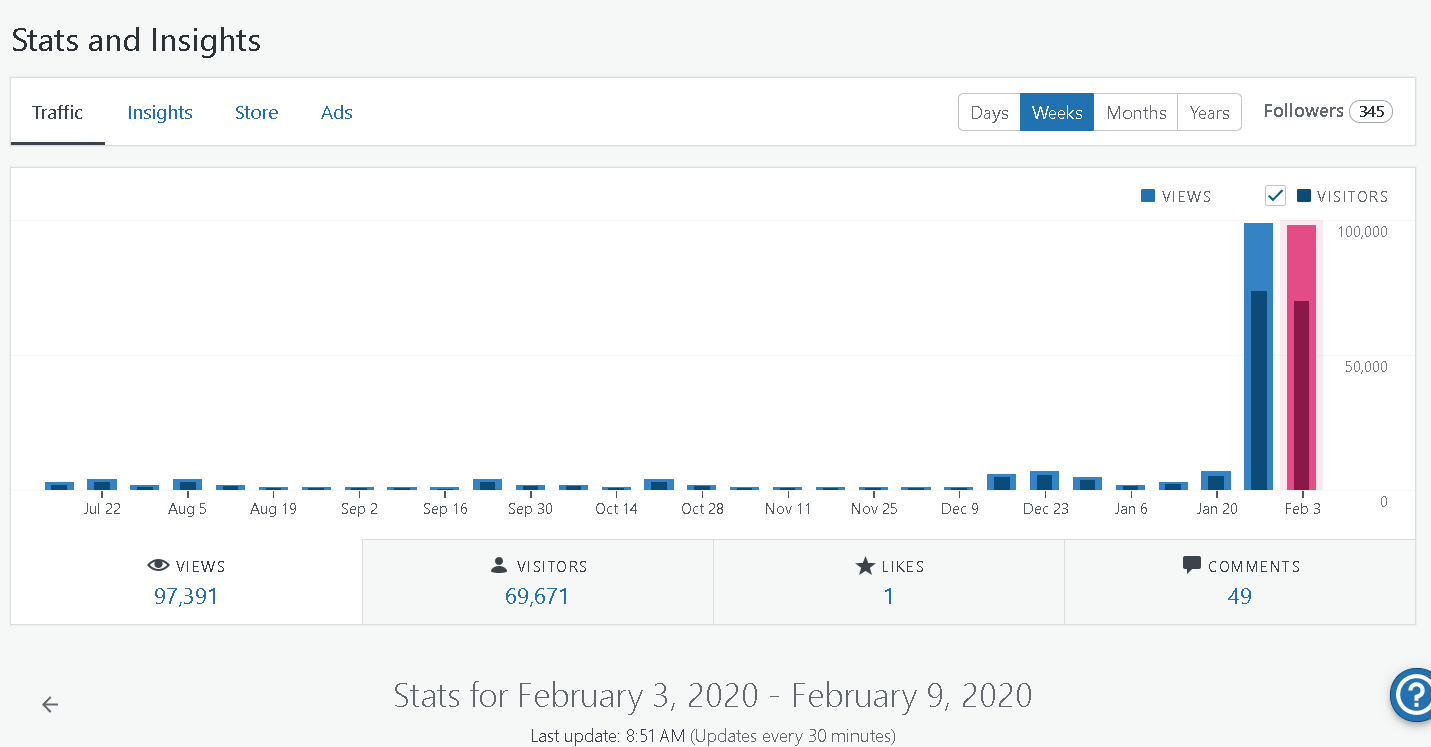The image size is (1431, 747).
Task: Click the eye icon above Views count
Action: tap(158, 566)
